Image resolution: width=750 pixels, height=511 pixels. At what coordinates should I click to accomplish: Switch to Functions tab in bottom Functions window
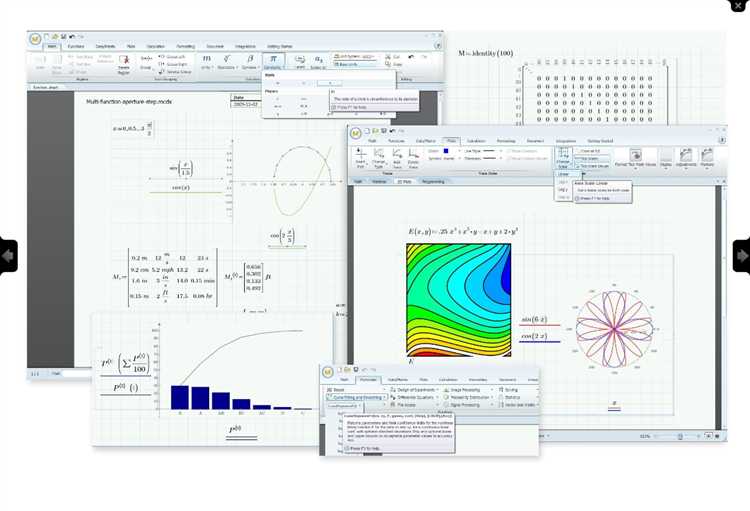point(368,379)
